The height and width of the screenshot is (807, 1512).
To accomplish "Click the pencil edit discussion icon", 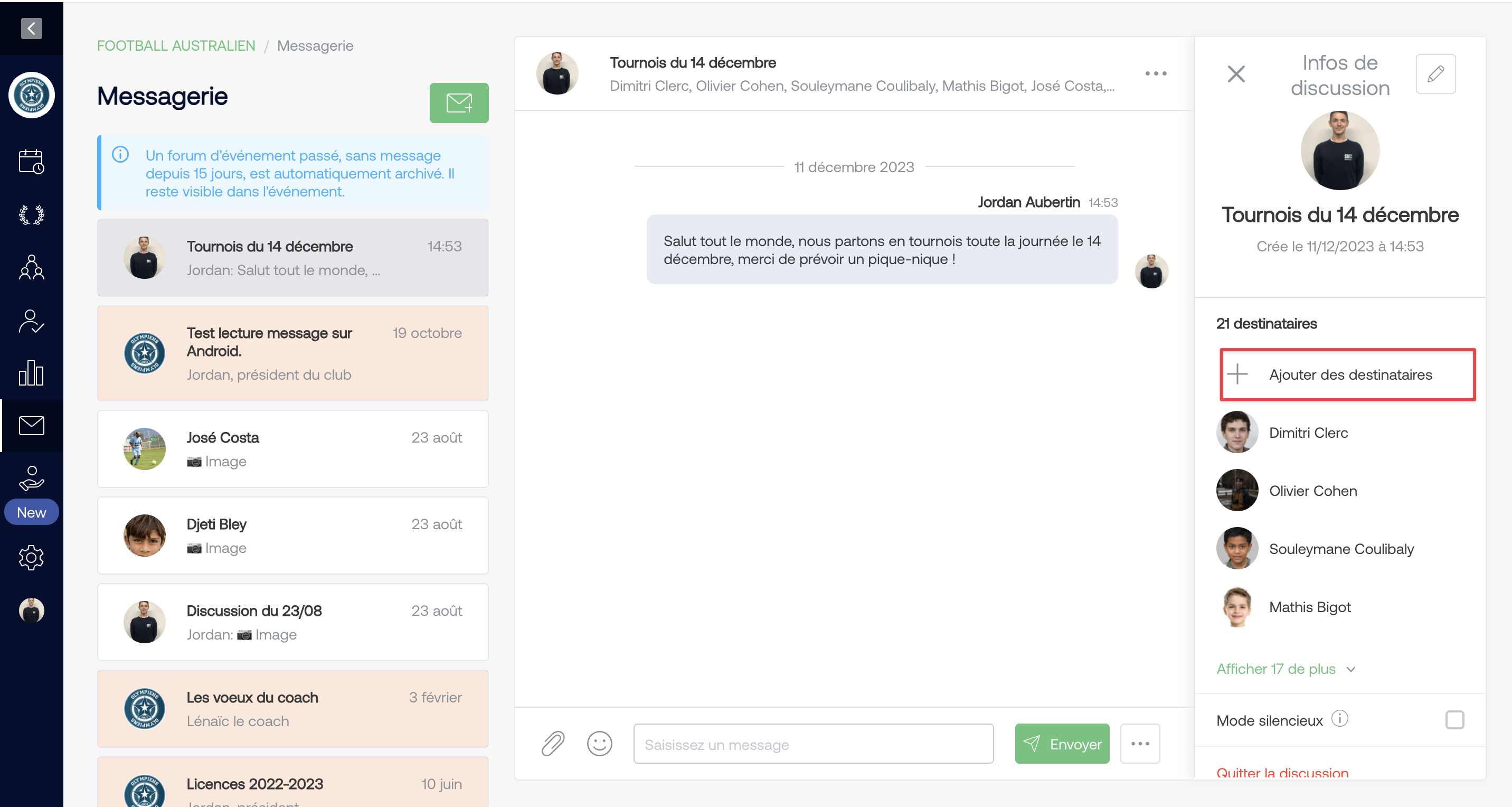I will 1435,74.
